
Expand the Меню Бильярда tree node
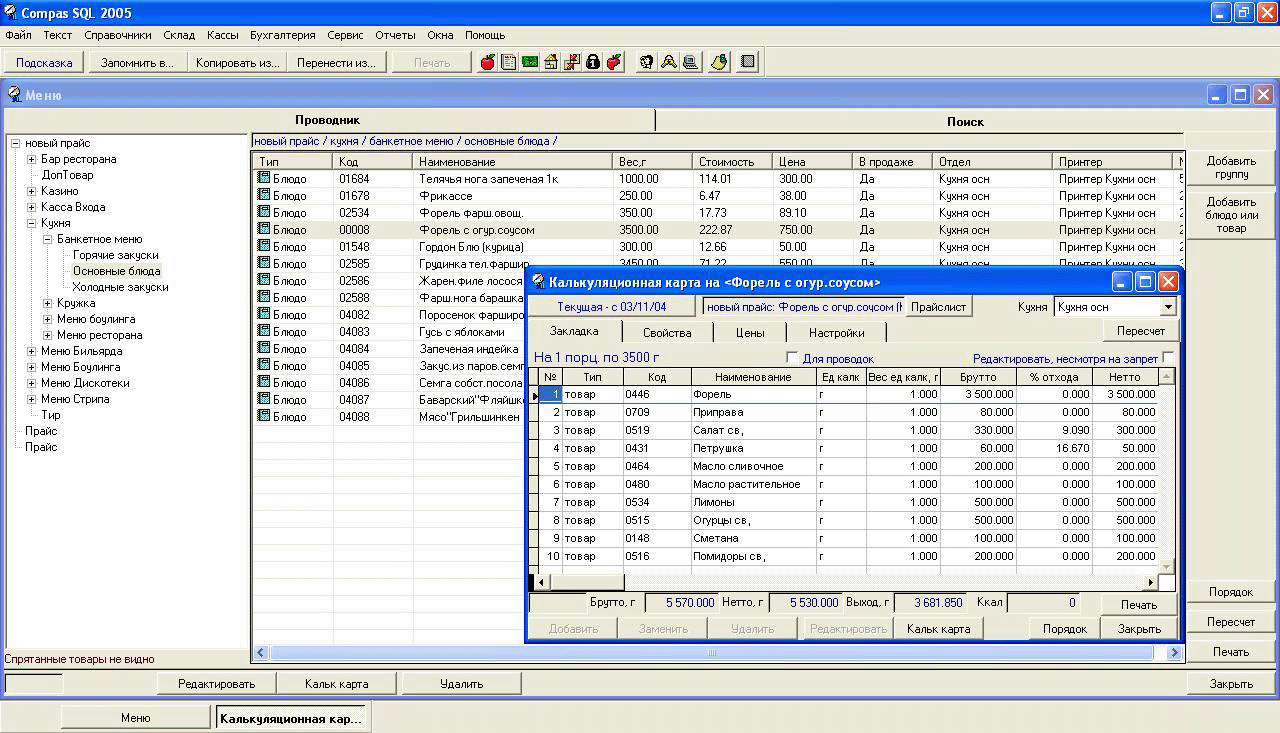31,351
